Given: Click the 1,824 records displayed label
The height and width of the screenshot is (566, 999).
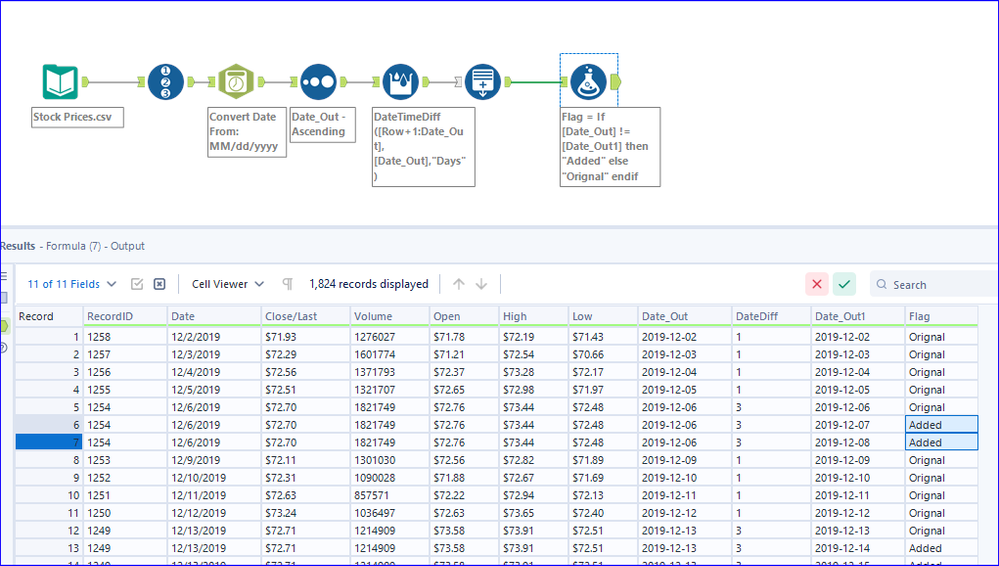Looking at the screenshot, I should (x=369, y=284).
